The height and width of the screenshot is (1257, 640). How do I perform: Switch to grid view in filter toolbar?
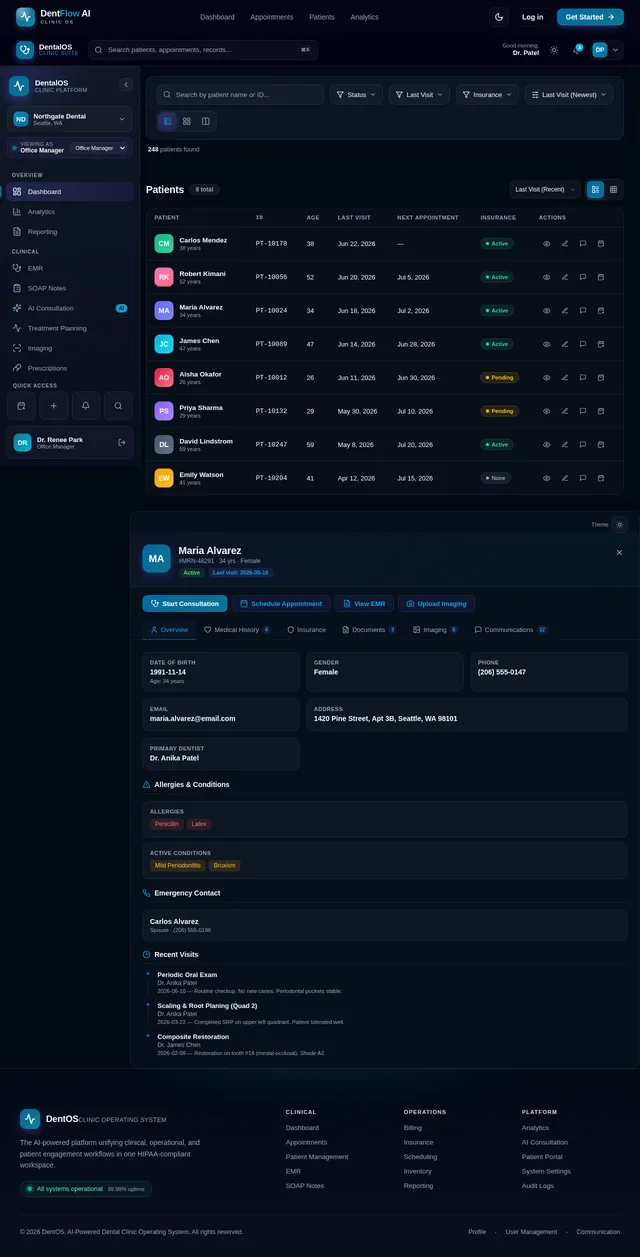click(x=186, y=121)
